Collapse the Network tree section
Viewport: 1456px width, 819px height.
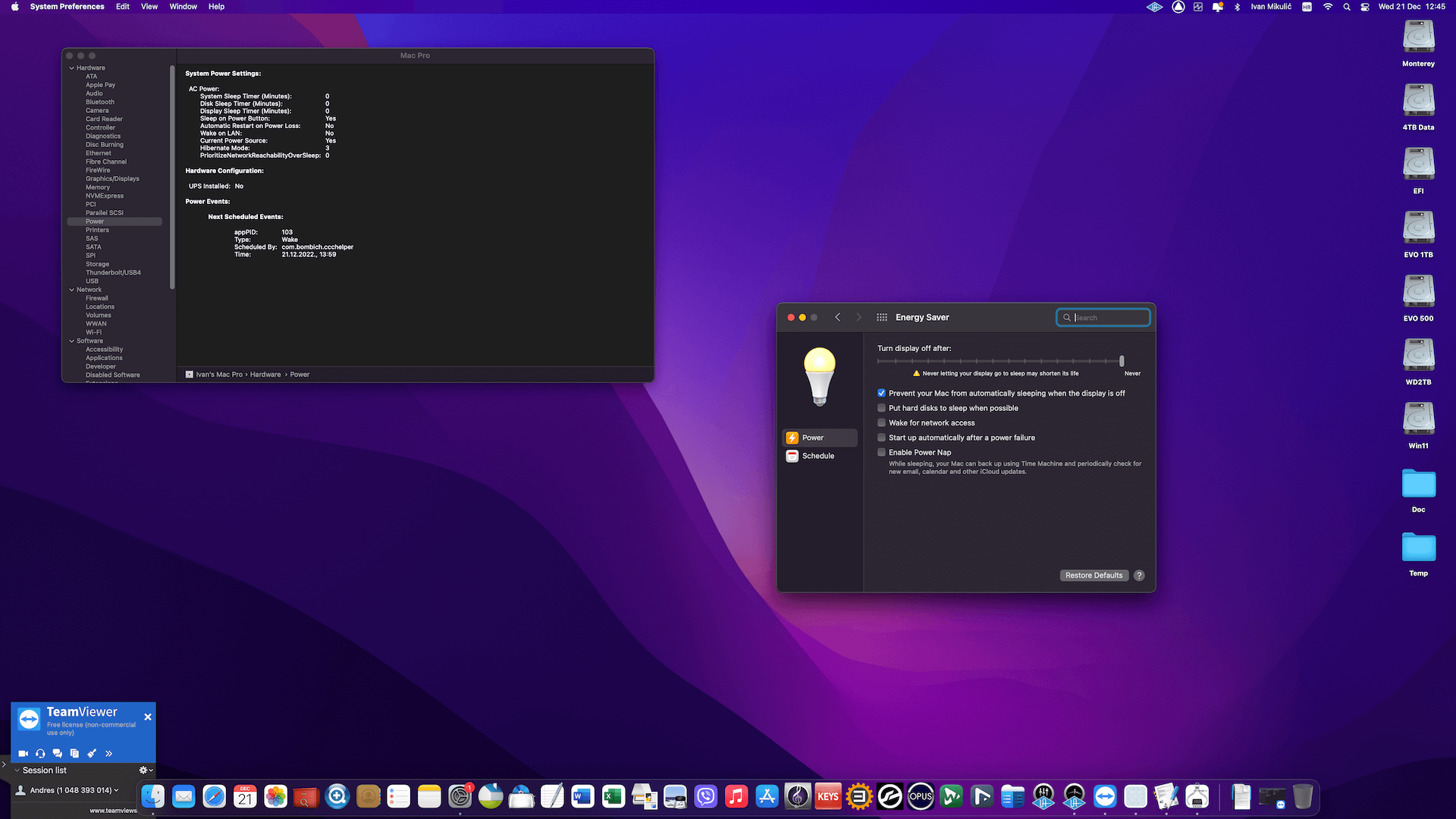[72, 290]
